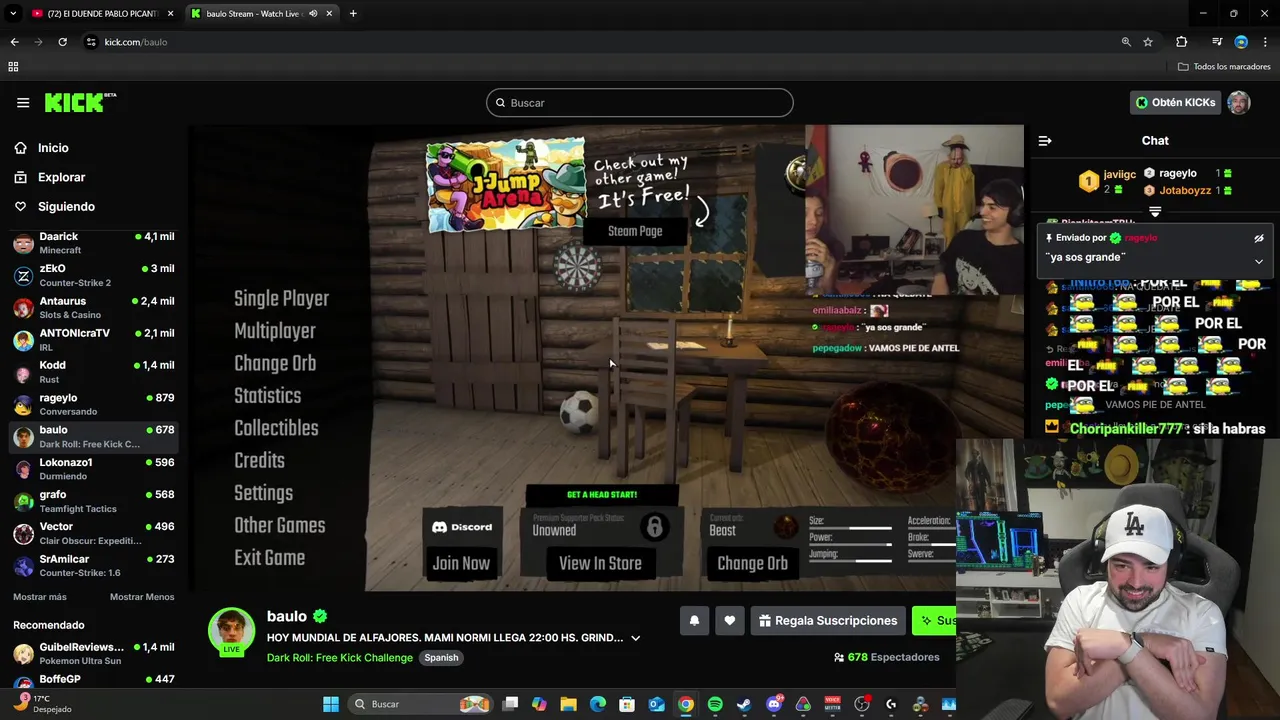
Task: Open the Dark Roll: Free Kick Challenge category
Action: click(340, 658)
